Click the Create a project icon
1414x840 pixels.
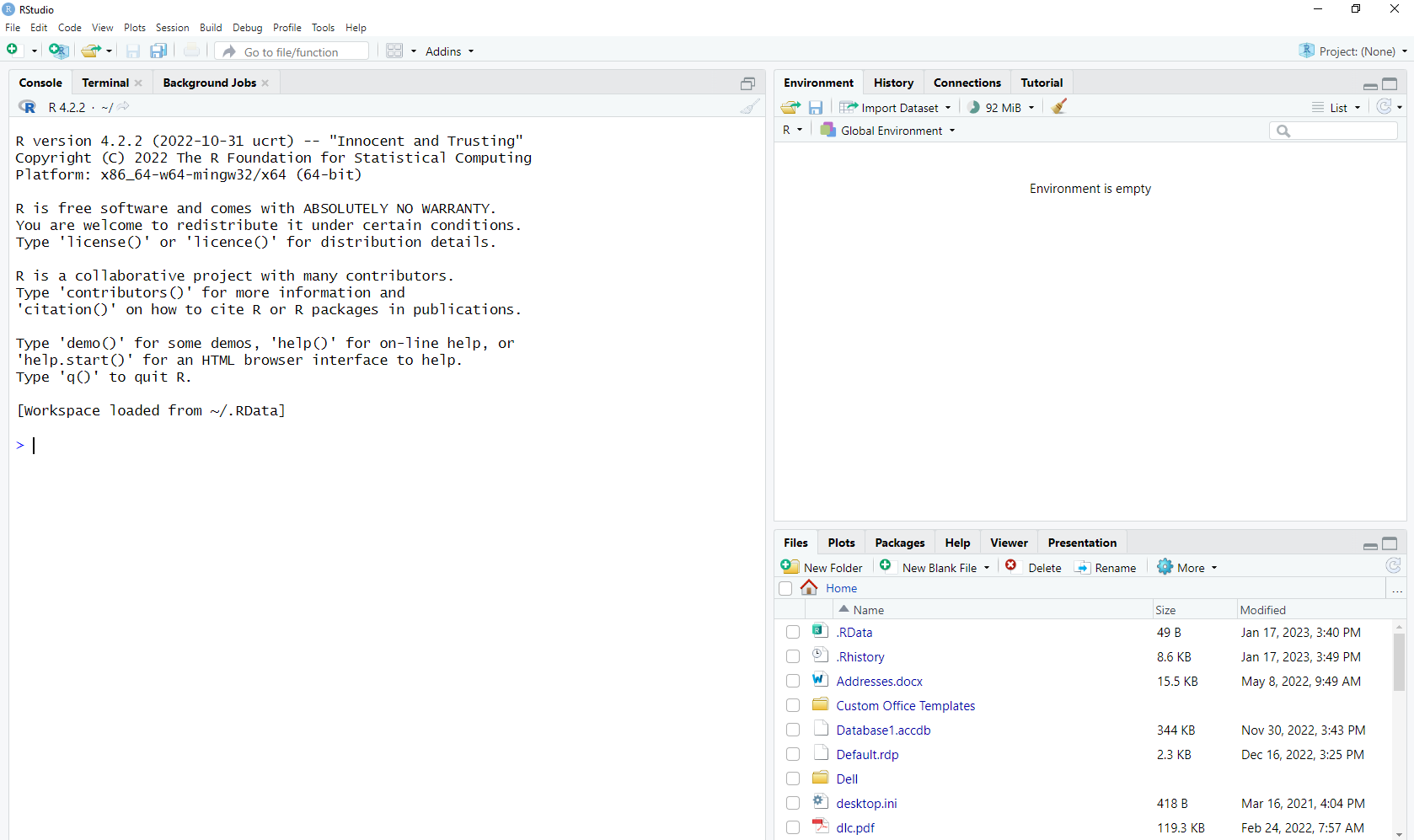pyautogui.click(x=58, y=51)
